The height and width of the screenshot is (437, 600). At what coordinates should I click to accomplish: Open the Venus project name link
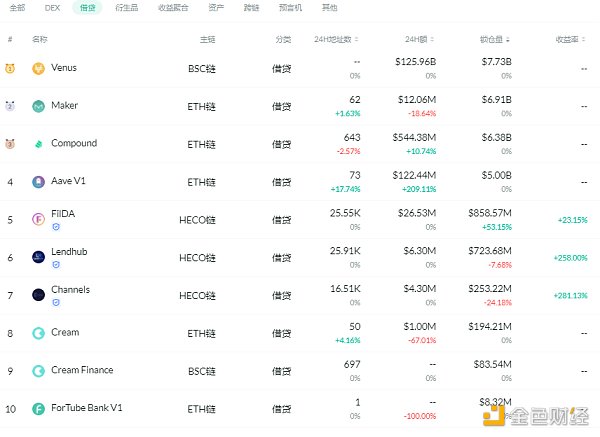coord(64,68)
